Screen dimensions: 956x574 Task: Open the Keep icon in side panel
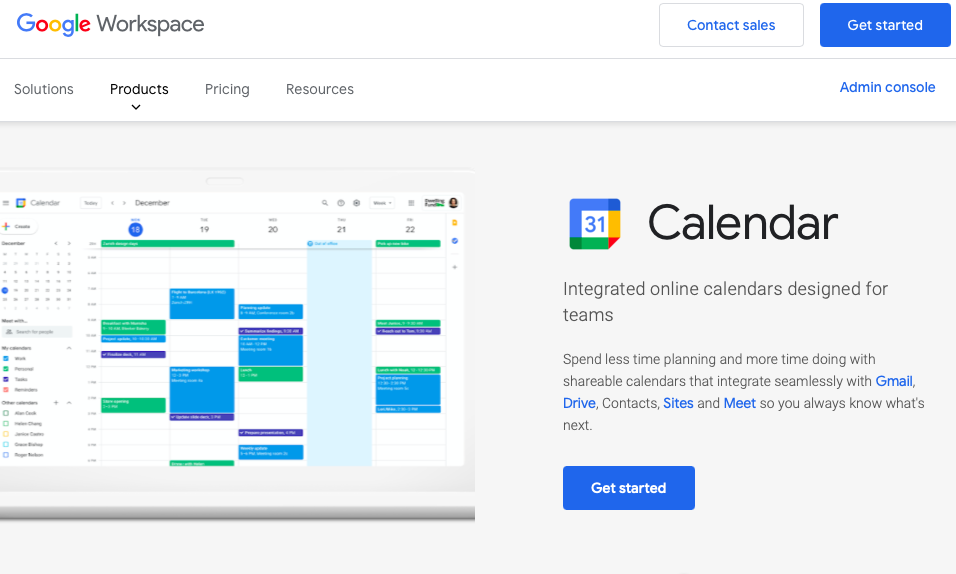click(x=455, y=223)
